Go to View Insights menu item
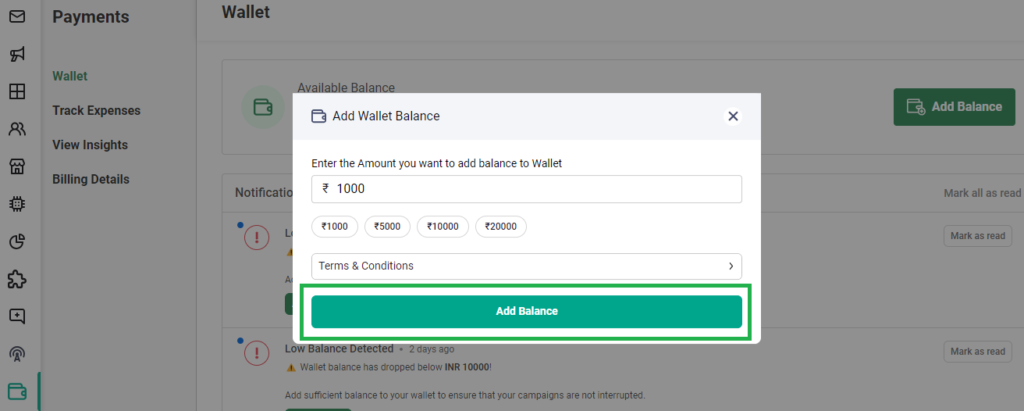Viewport: 1024px width, 411px height. (x=90, y=145)
